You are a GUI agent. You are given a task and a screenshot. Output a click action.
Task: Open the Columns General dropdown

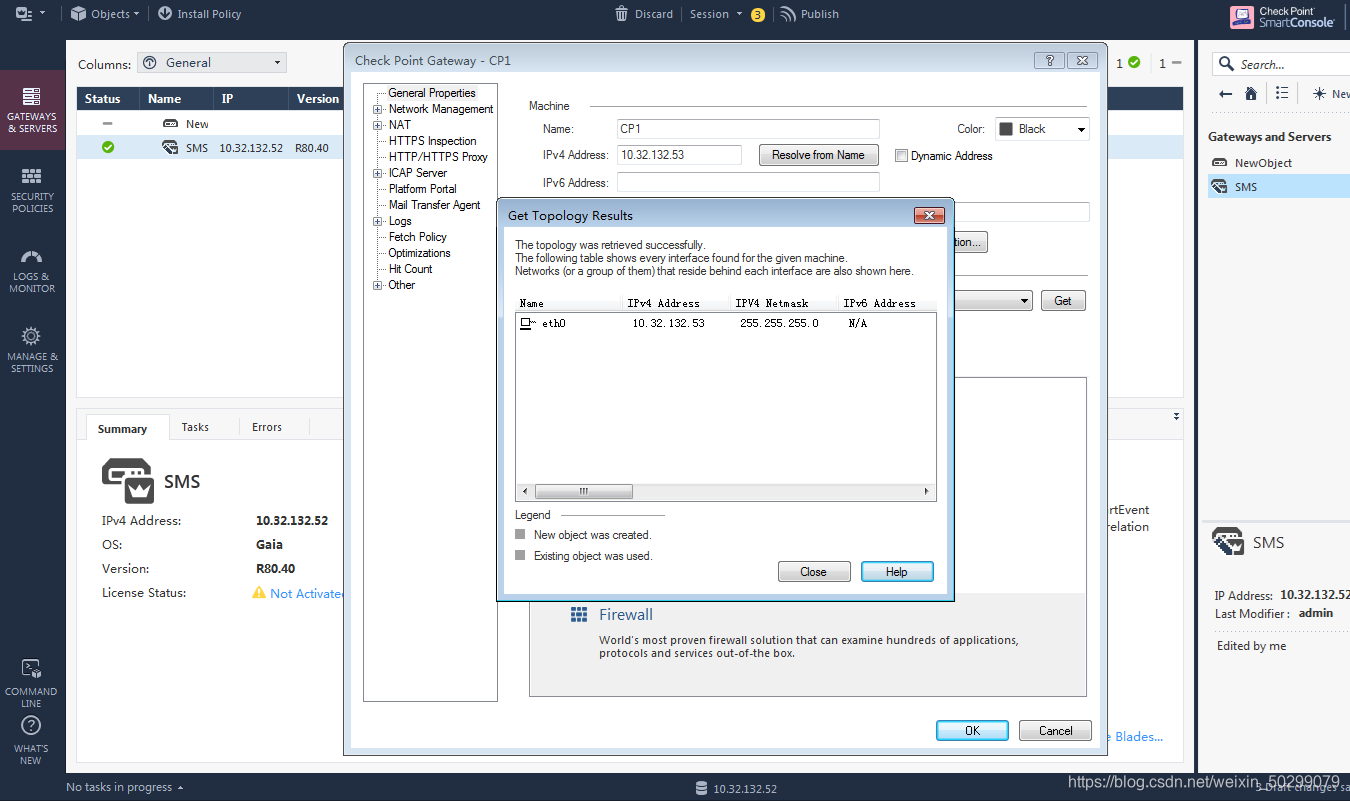[x=212, y=62]
